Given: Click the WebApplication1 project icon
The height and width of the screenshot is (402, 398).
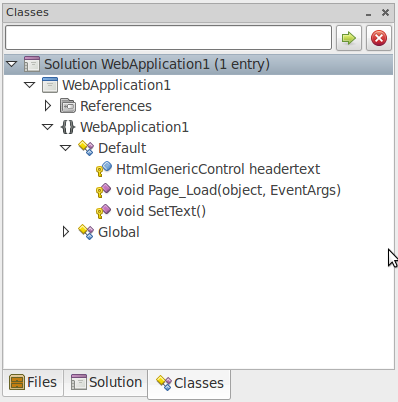Looking at the screenshot, I should pyautogui.click(x=50, y=85).
